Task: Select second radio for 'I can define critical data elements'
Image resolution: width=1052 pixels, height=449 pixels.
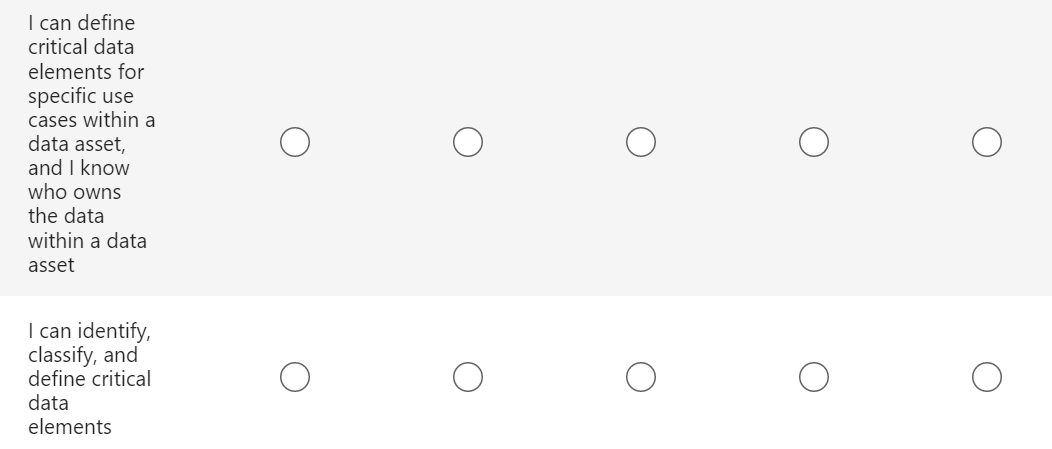Action: 467,143
